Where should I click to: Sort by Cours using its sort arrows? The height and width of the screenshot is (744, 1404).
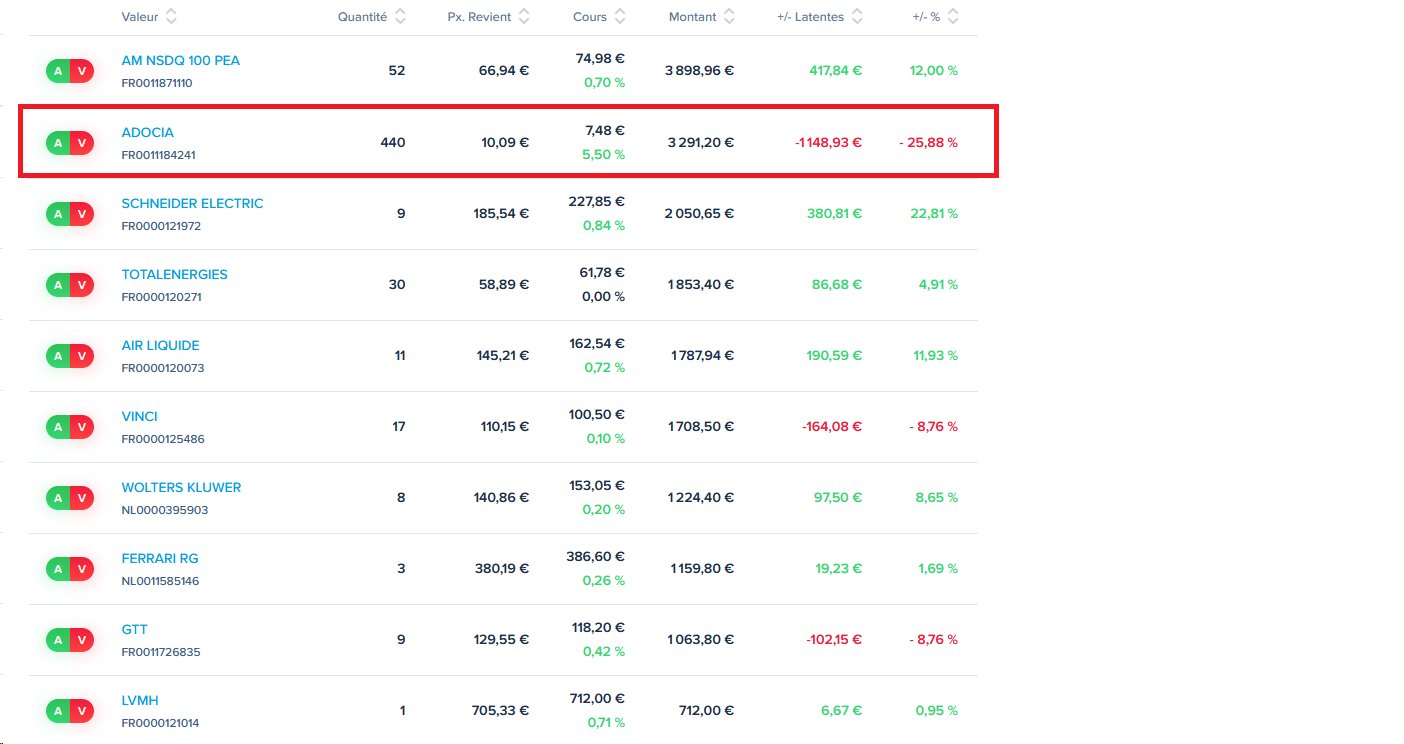pos(620,17)
